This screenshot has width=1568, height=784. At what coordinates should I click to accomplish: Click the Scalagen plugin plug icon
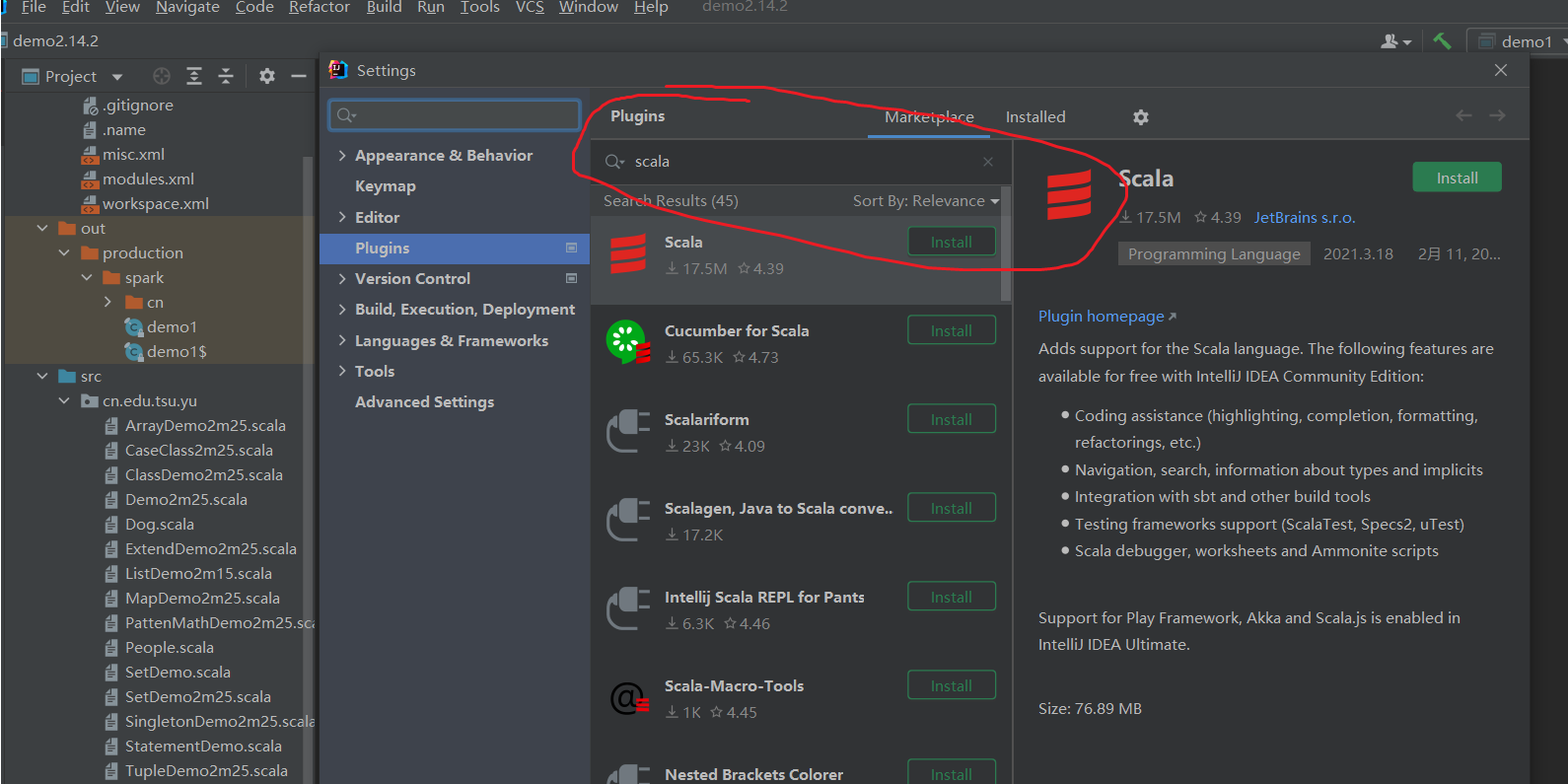point(628,520)
